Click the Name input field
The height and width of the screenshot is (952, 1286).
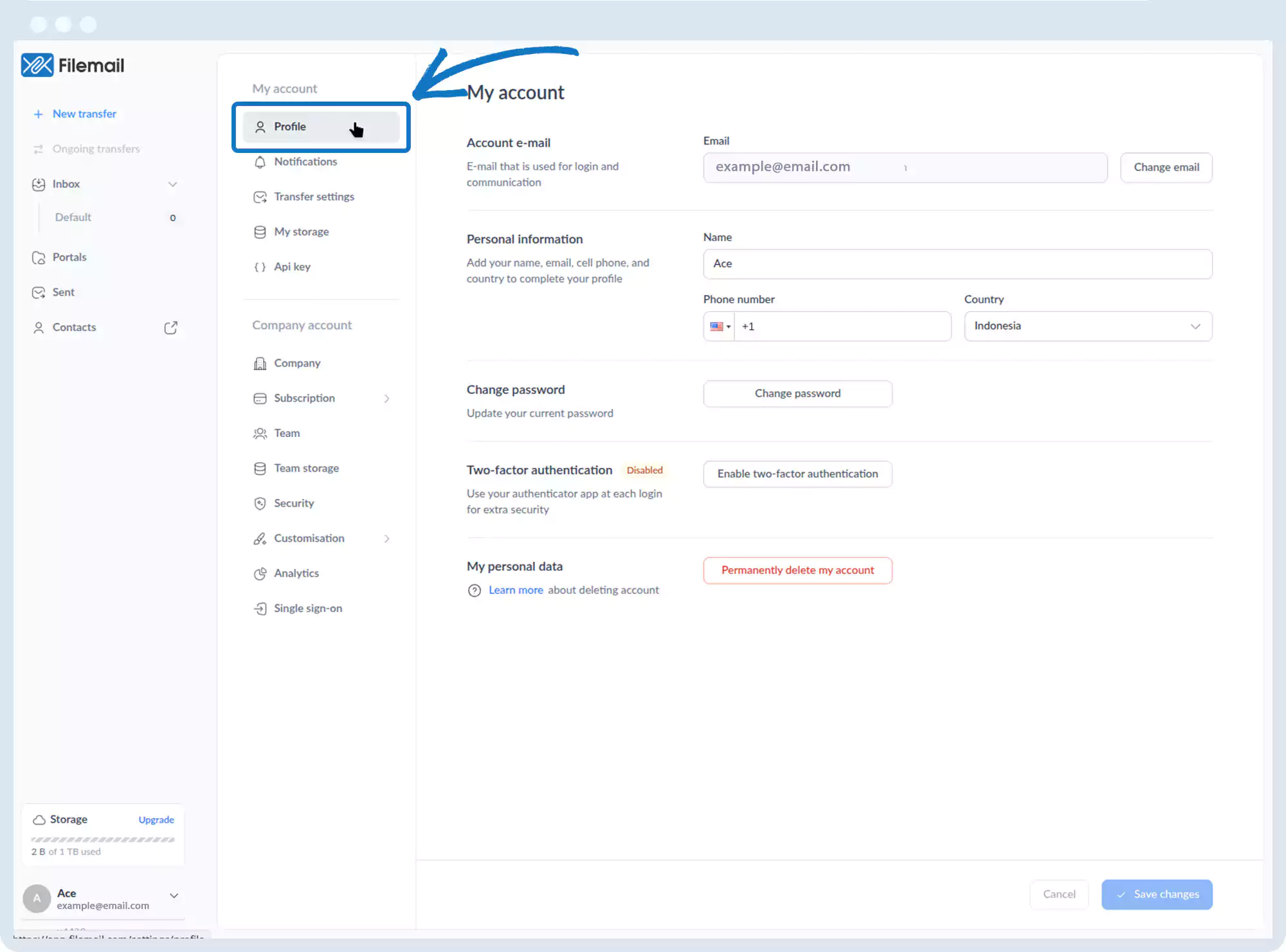point(957,264)
